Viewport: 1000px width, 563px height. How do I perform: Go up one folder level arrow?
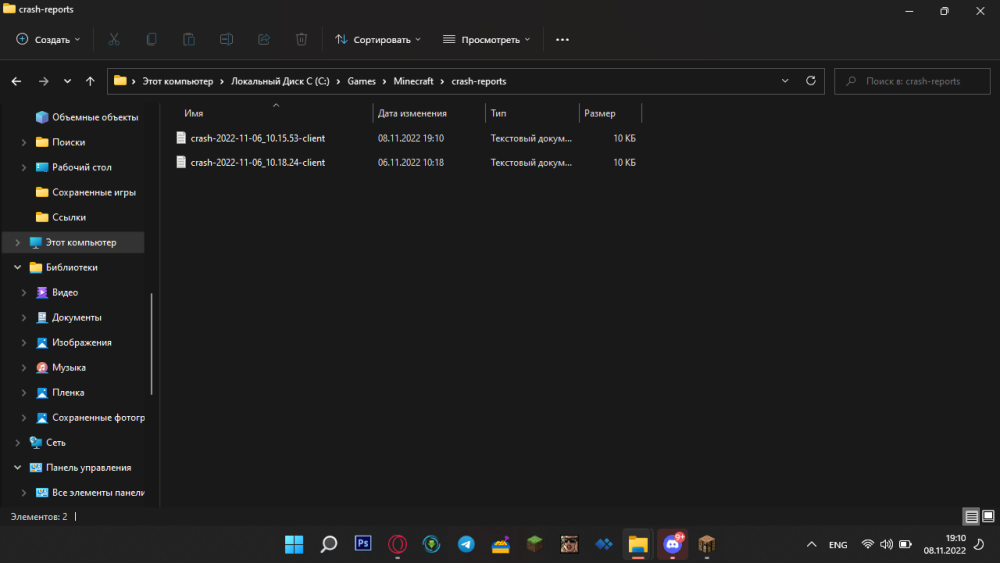pyautogui.click(x=90, y=81)
